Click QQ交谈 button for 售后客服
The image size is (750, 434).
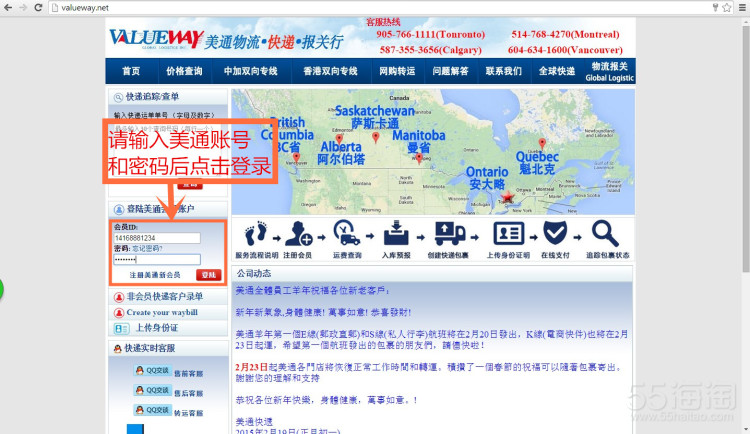(153, 390)
